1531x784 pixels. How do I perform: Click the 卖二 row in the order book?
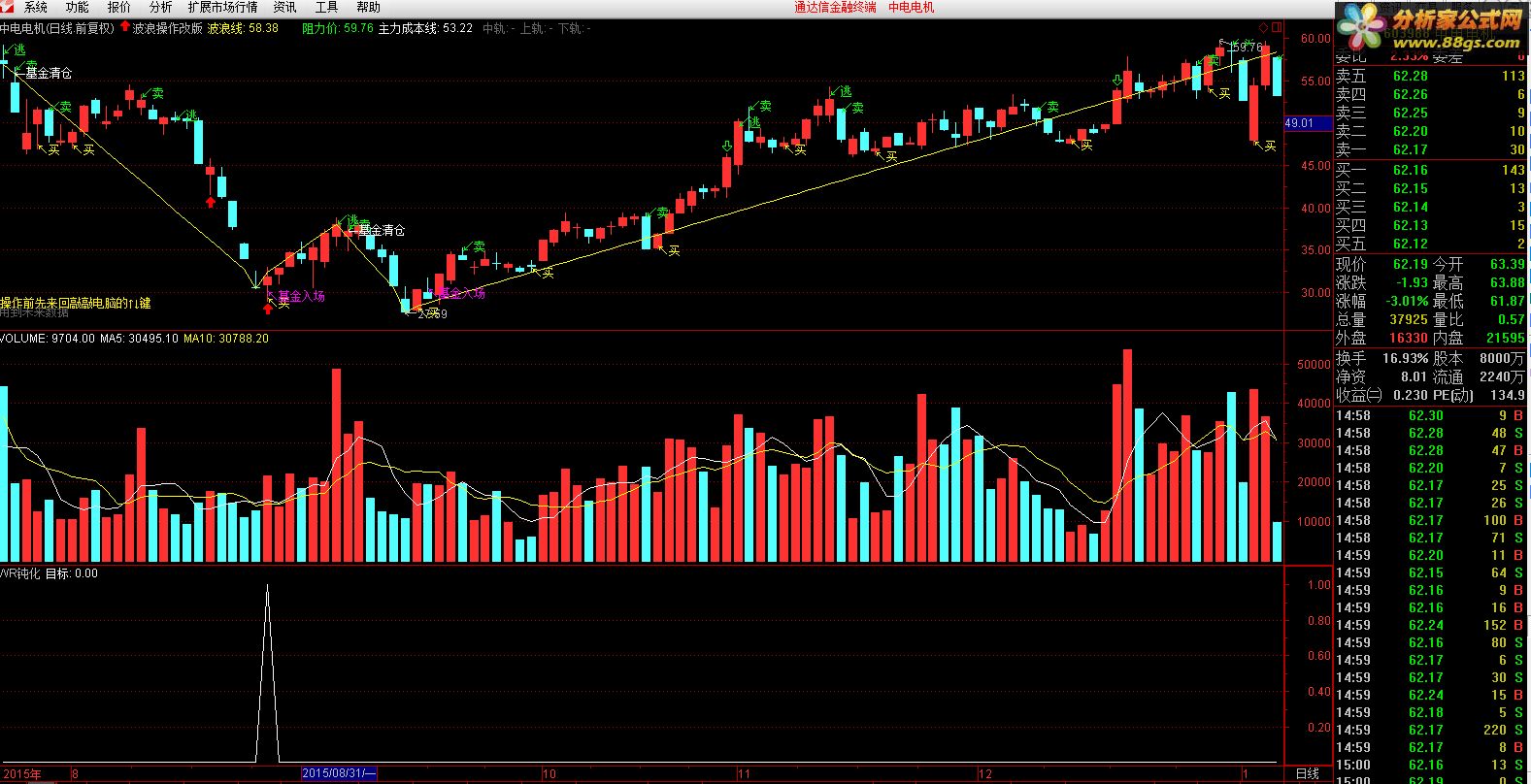coord(1431,131)
